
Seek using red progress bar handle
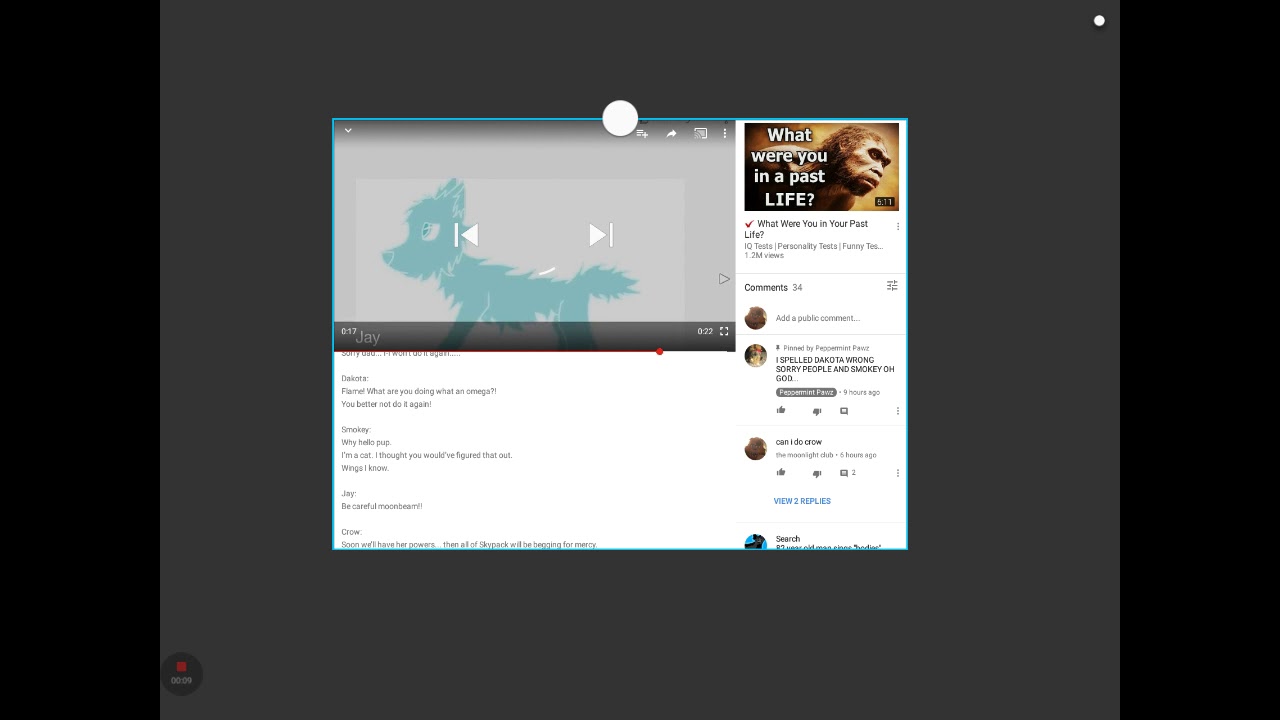660,351
